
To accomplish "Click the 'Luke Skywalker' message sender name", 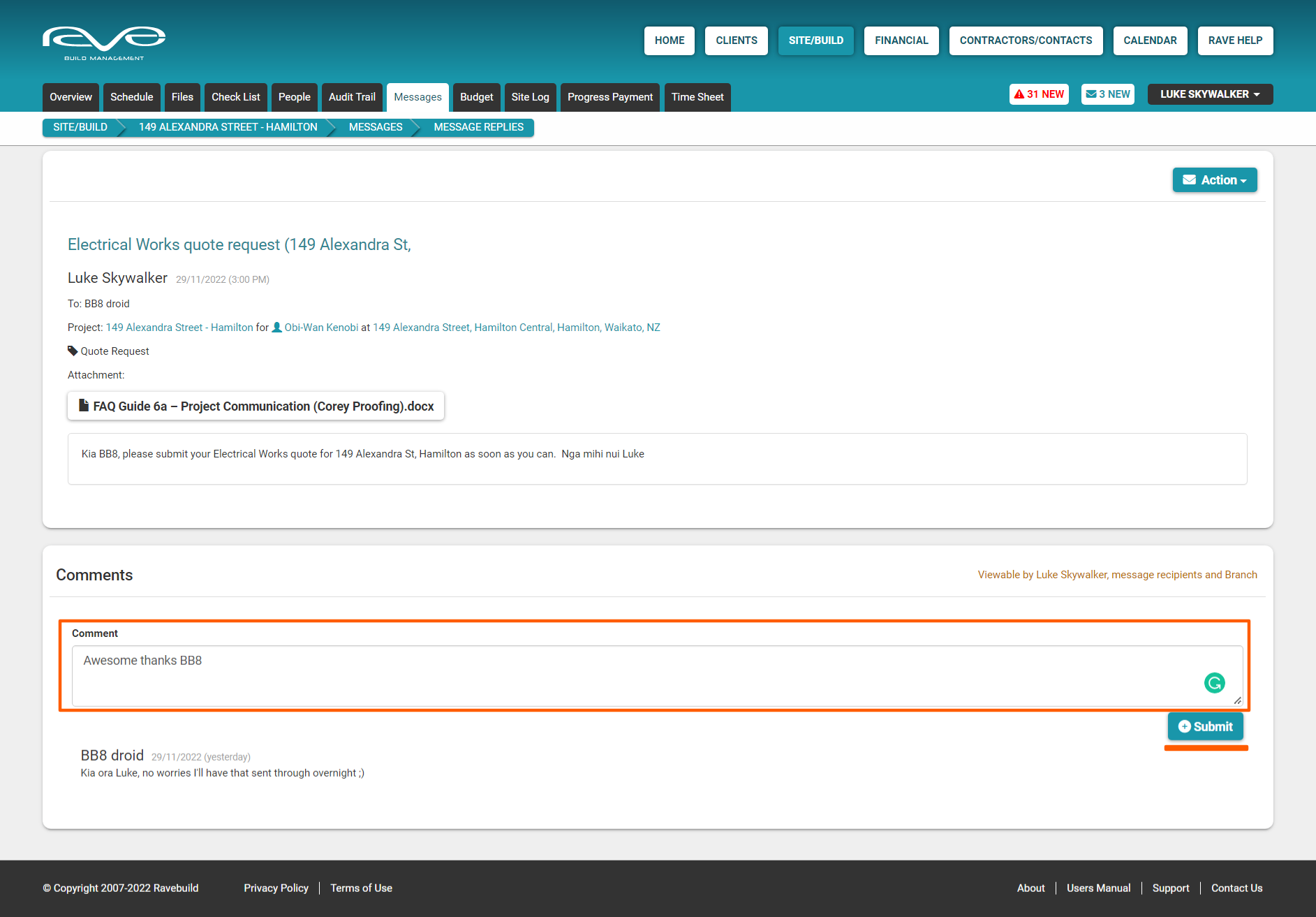I will pyautogui.click(x=117, y=278).
